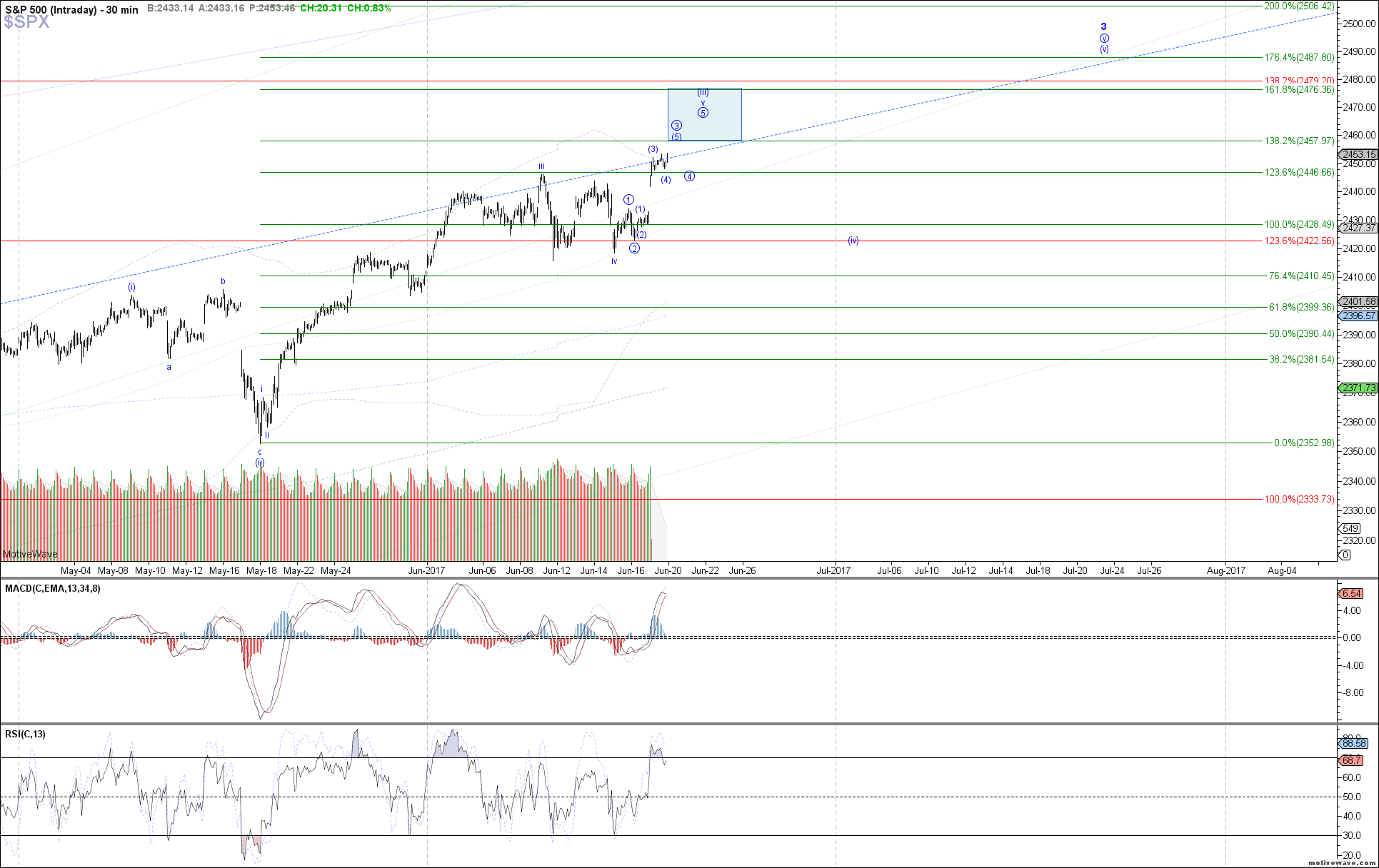
Task: Select the P:2453.46 price value
Action: (272, 8)
